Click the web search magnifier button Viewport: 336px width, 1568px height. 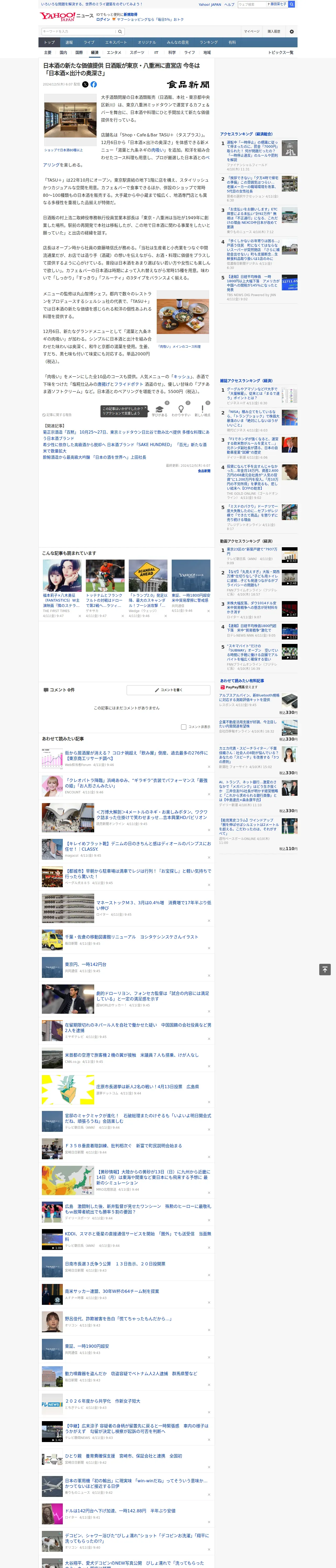292,4
